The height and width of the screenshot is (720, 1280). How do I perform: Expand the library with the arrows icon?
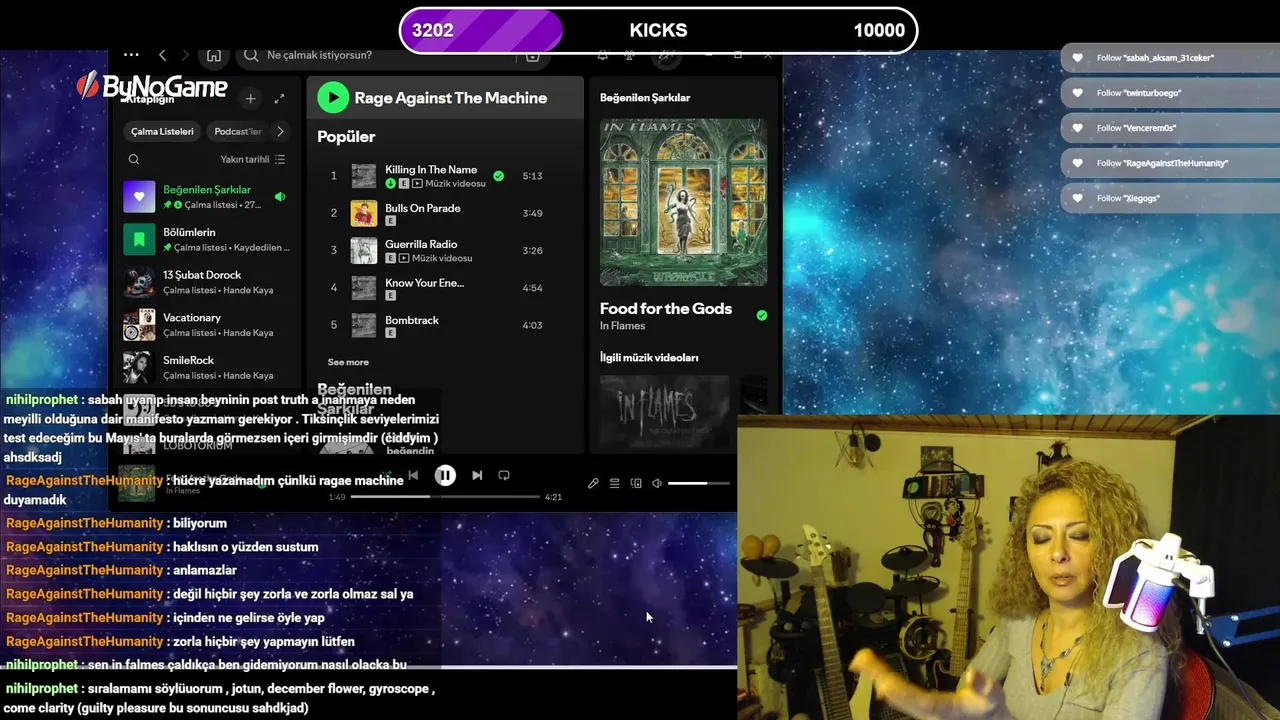pos(279,98)
